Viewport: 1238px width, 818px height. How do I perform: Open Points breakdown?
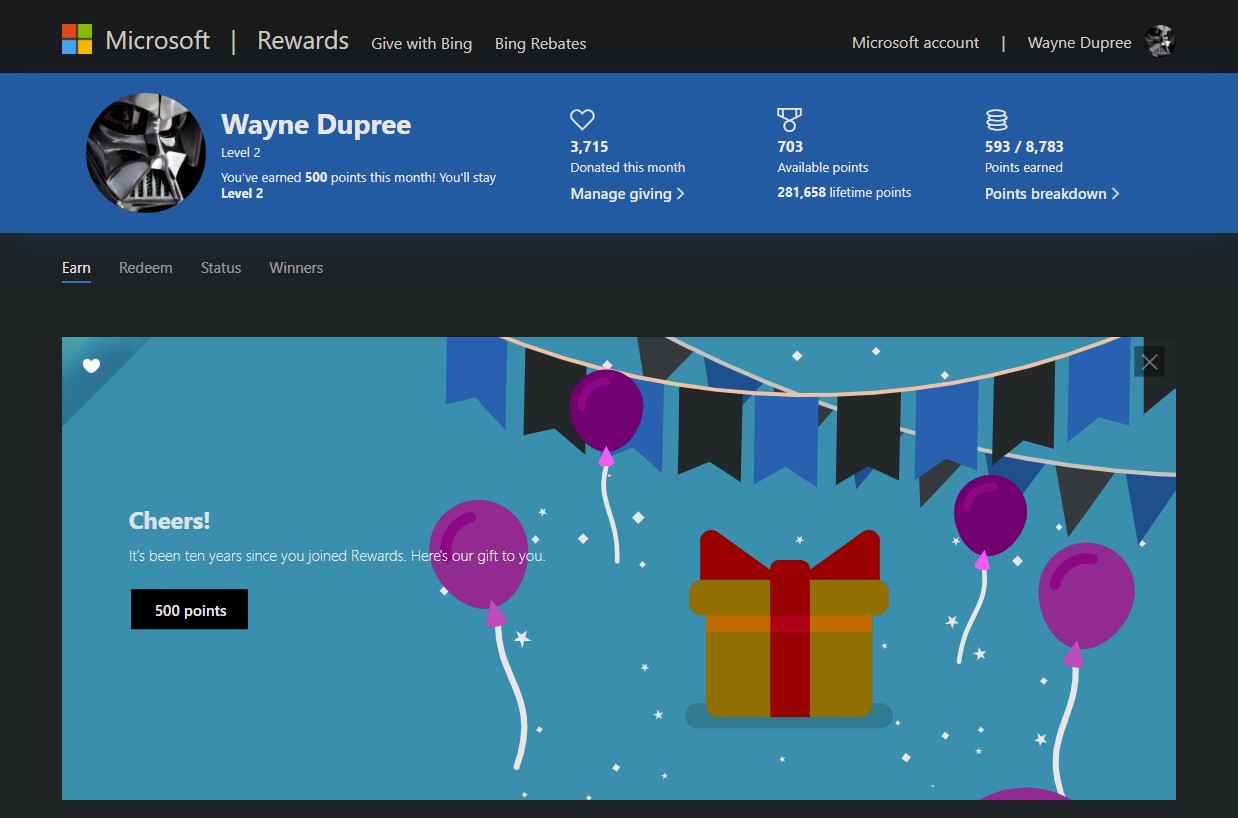tap(1052, 194)
